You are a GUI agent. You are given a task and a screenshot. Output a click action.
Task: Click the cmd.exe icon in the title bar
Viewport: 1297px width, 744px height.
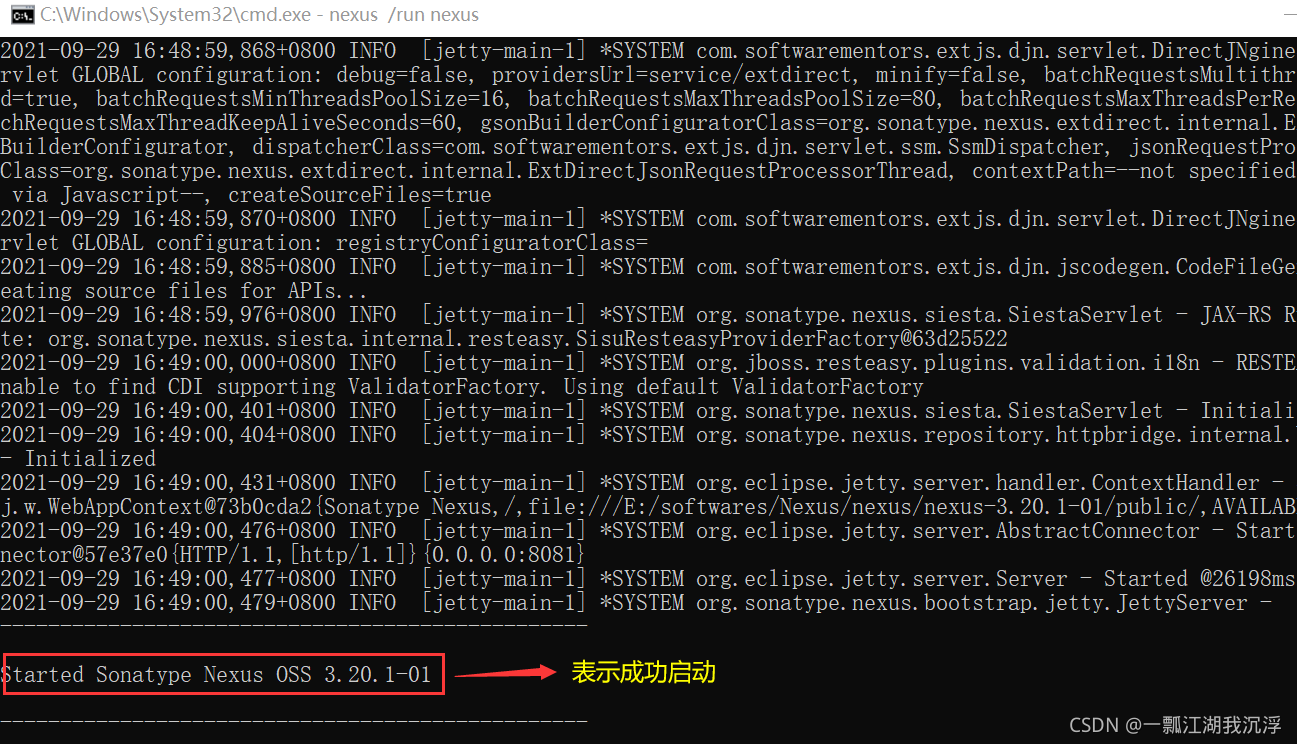point(20,15)
